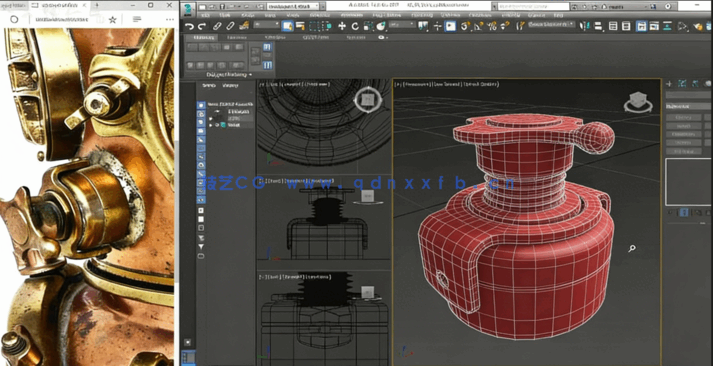Activate the Select and Rotate tool
The width and height of the screenshot is (713, 366).
click(355, 26)
